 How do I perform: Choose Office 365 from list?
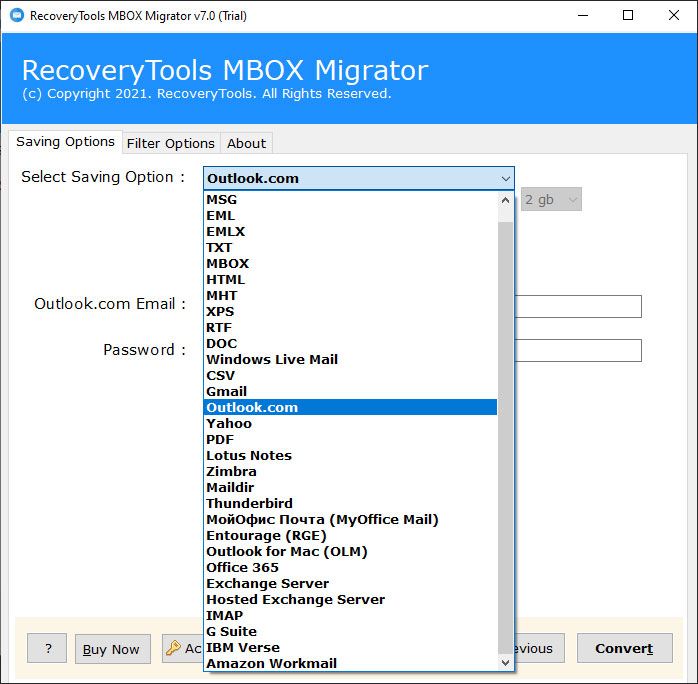click(x=350, y=567)
